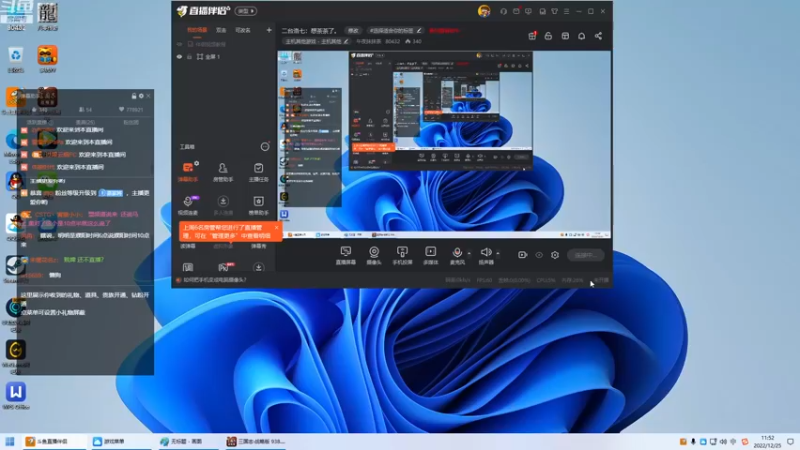Toggle lock icon in danmaku overlay header
This screenshot has height=450, width=800.
[134, 96]
